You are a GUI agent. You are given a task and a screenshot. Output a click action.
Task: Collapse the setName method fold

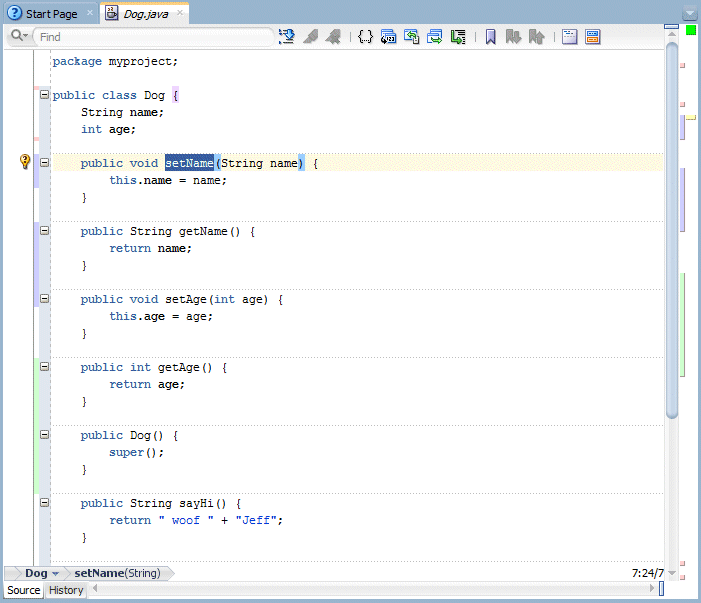(x=44, y=162)
